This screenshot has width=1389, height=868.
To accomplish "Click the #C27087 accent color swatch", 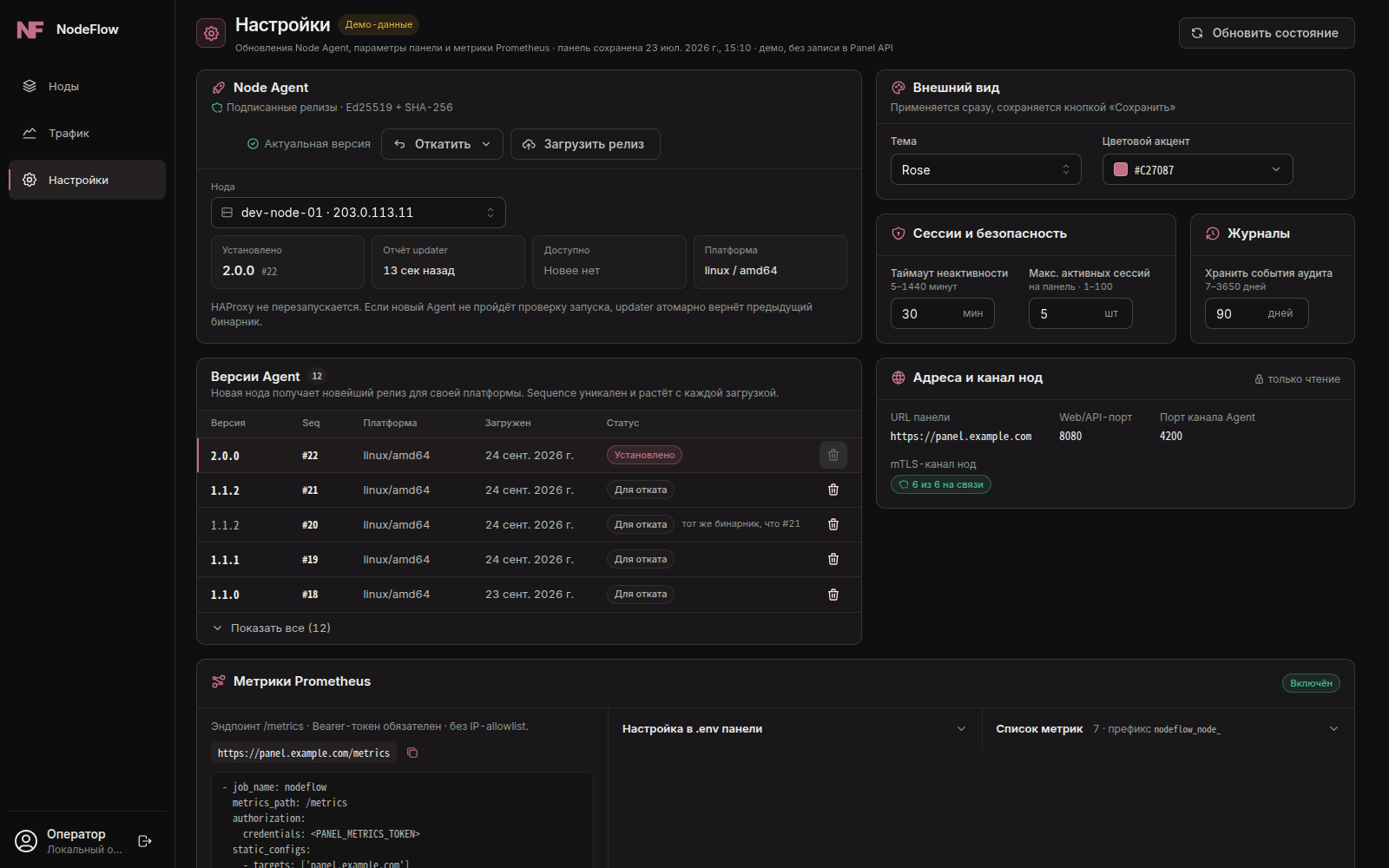I will click(x=1121, y=169).
